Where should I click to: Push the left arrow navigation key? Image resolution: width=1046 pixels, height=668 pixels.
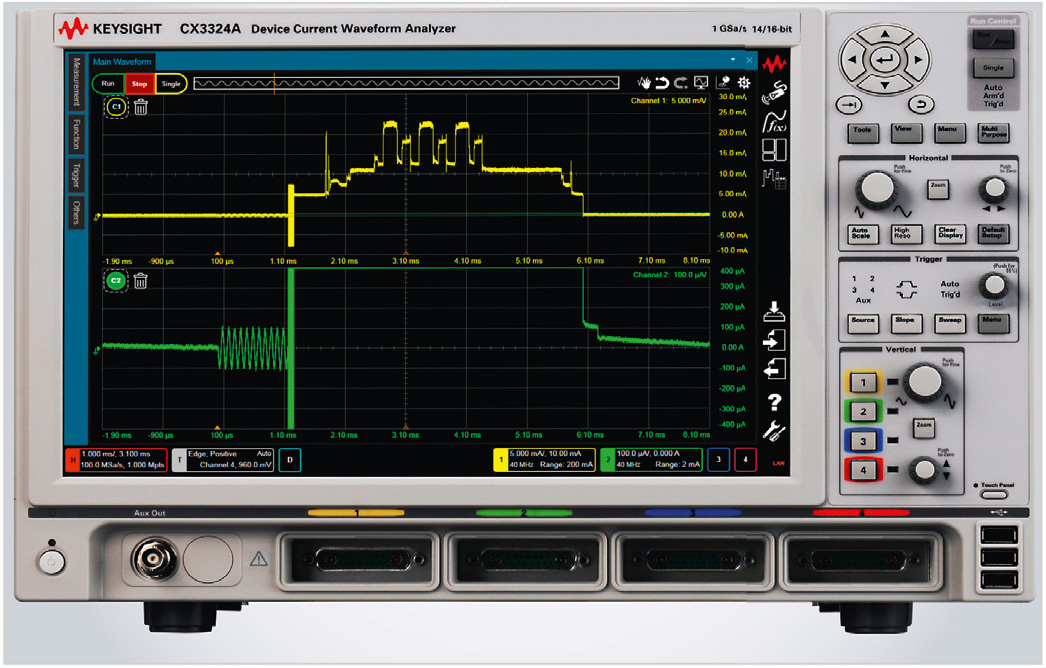(x=852, y=59)
